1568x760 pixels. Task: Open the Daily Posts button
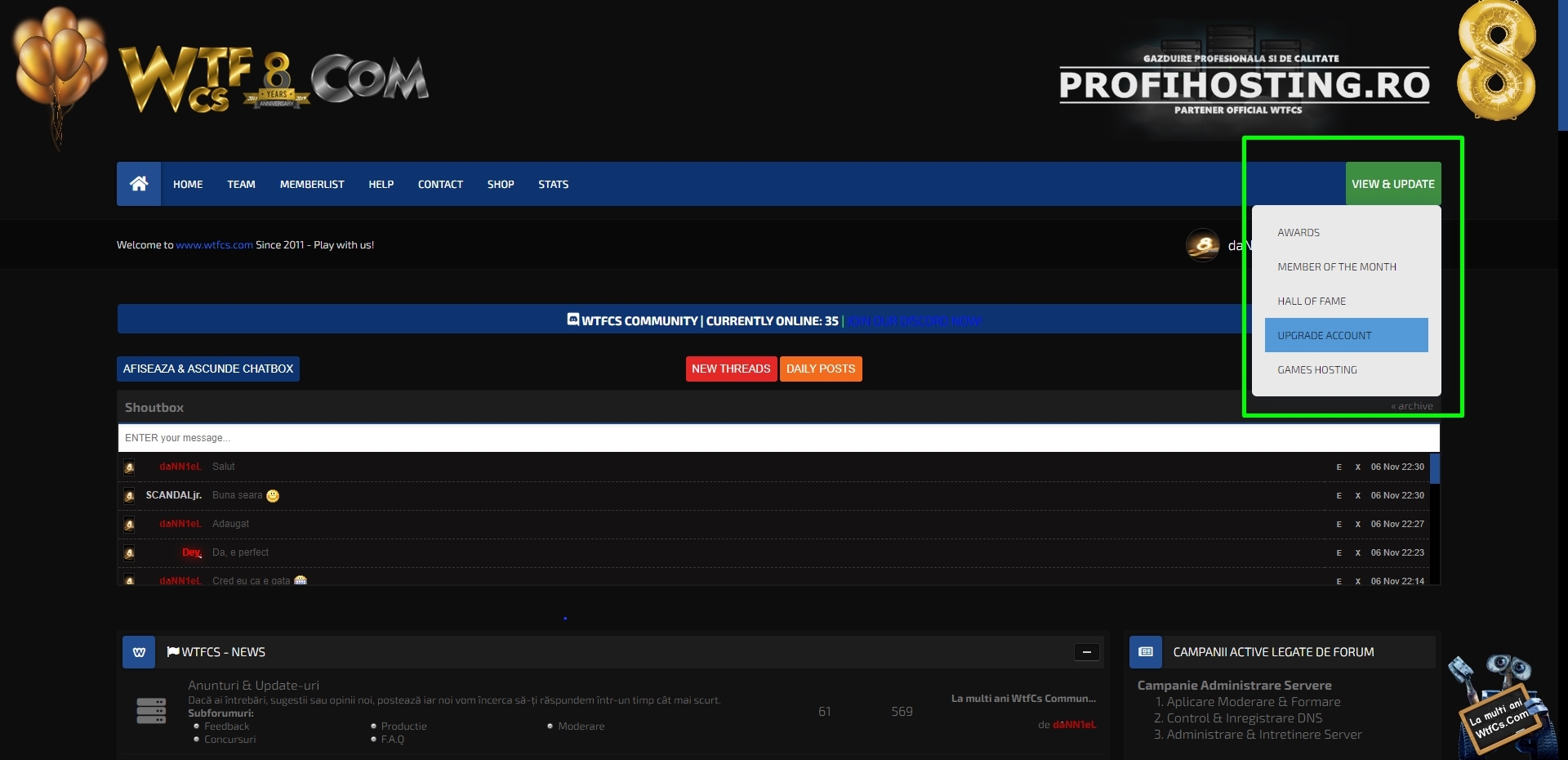820,369
